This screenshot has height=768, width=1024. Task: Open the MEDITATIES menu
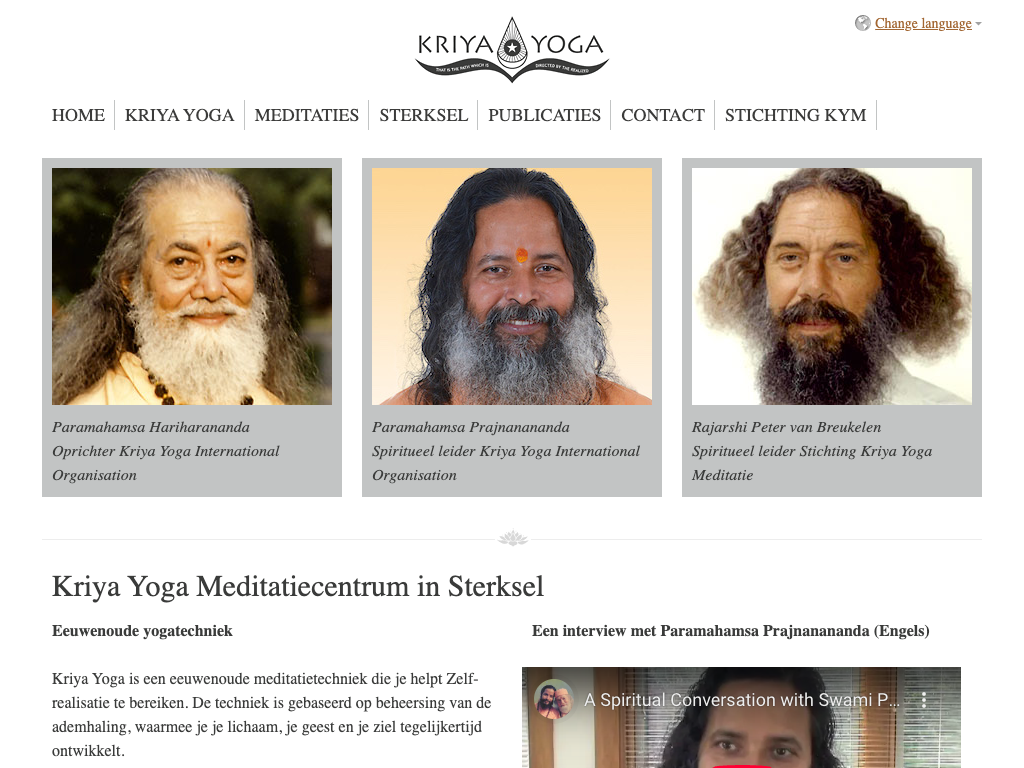point(307,115)
